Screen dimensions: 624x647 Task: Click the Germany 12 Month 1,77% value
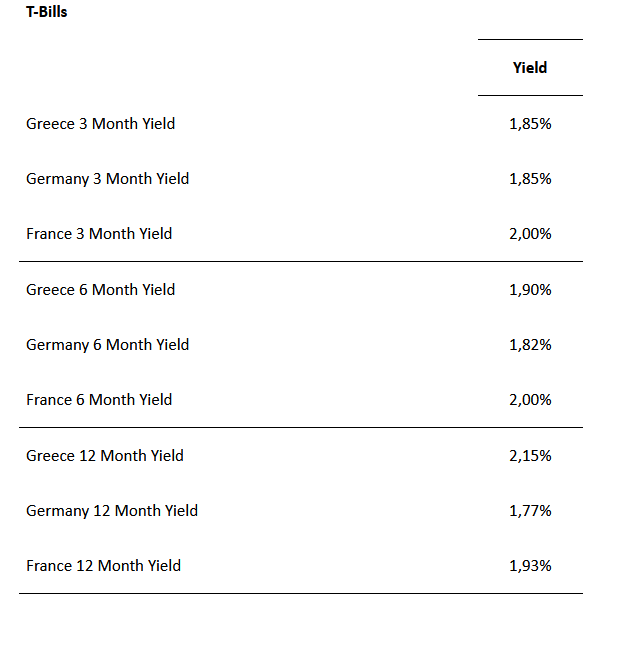coord(530,511)
